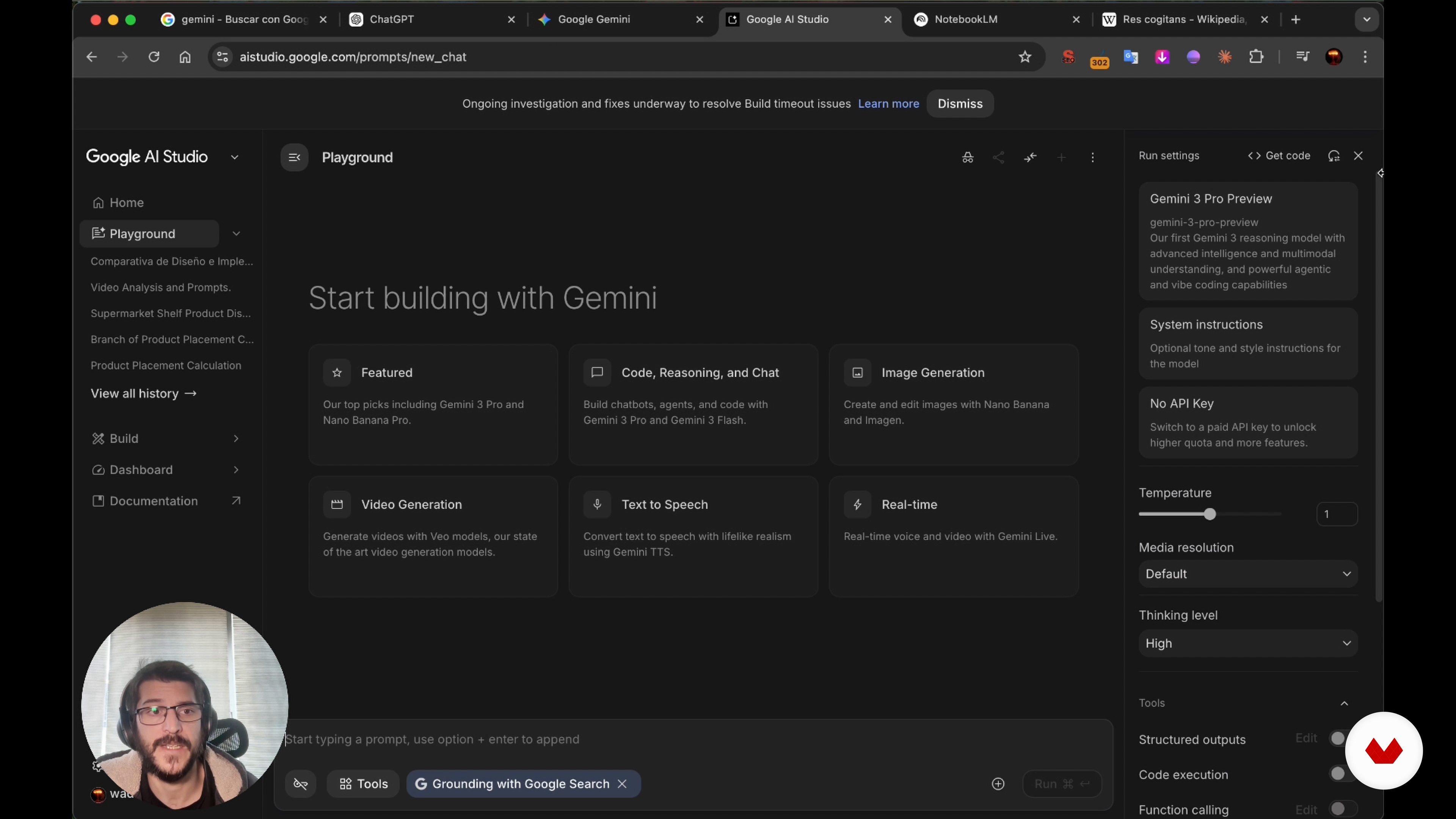This screenshot has height=819, width=1456.
Task: Open Thinking level High dropdown
Action: point(1248,643)
